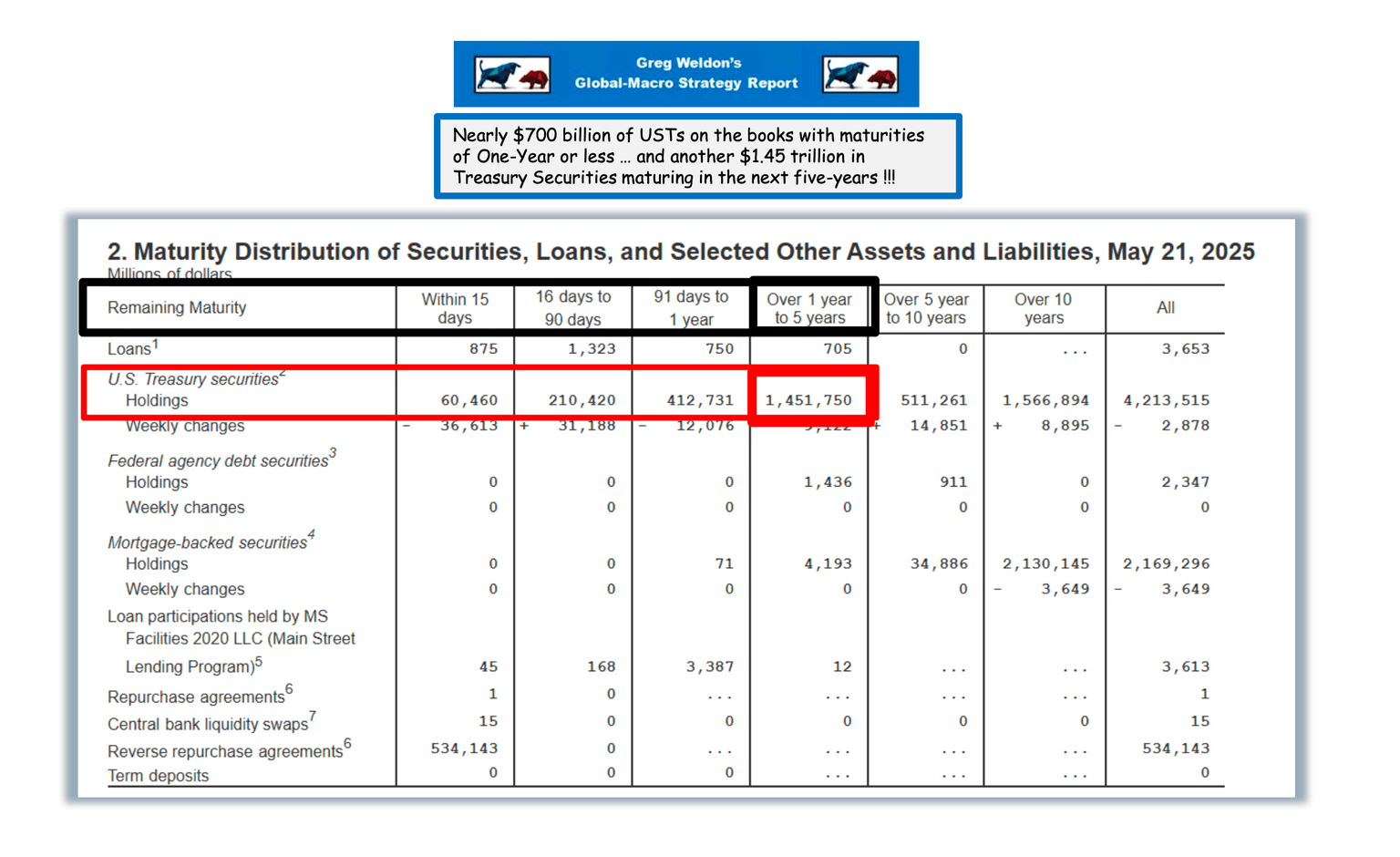This screenshot has width=1400, height=857.
Task: Click the All column header
Action: click(1166, 308)
